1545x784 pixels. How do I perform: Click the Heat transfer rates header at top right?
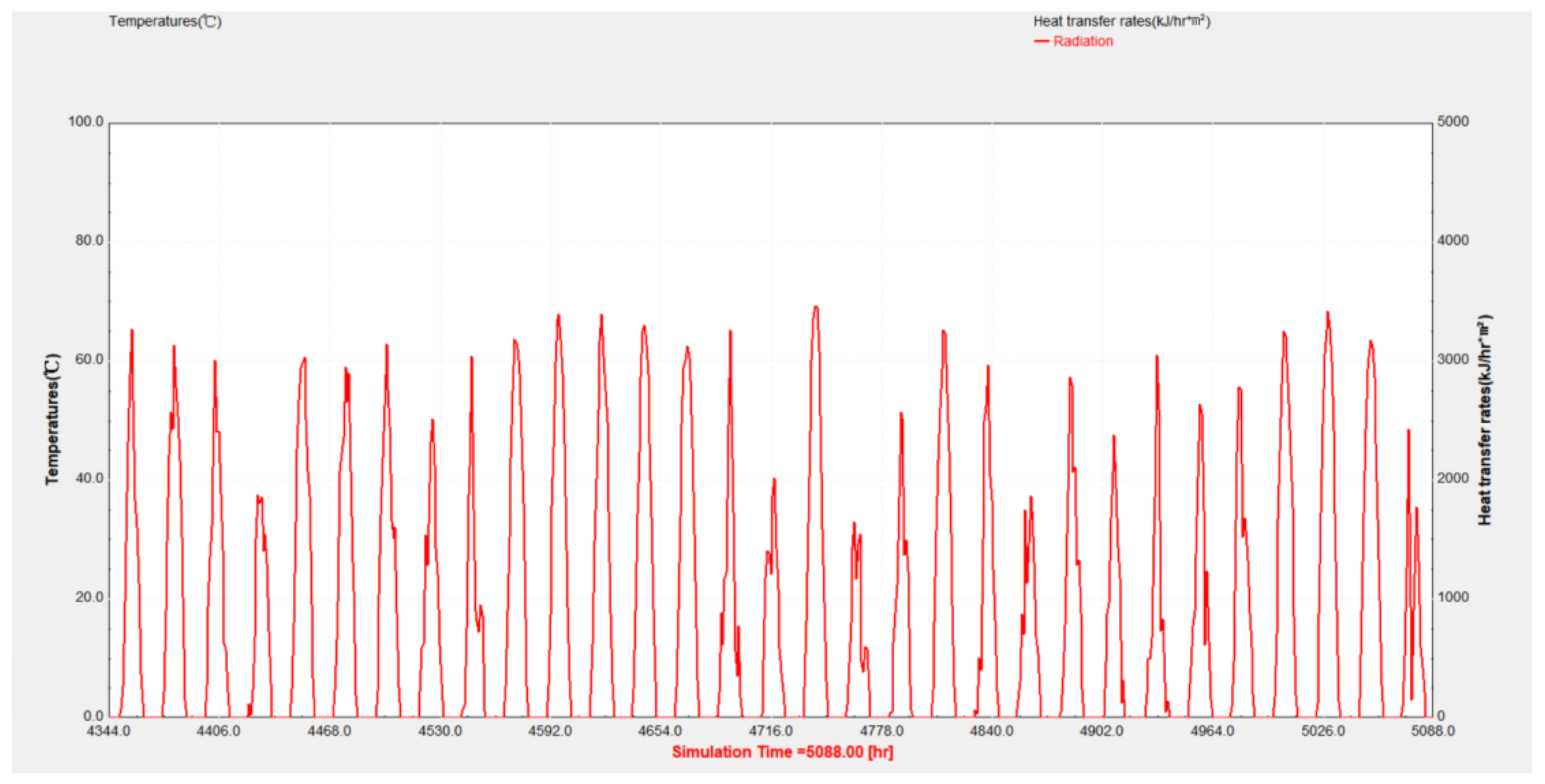[x=1122, y=21]
